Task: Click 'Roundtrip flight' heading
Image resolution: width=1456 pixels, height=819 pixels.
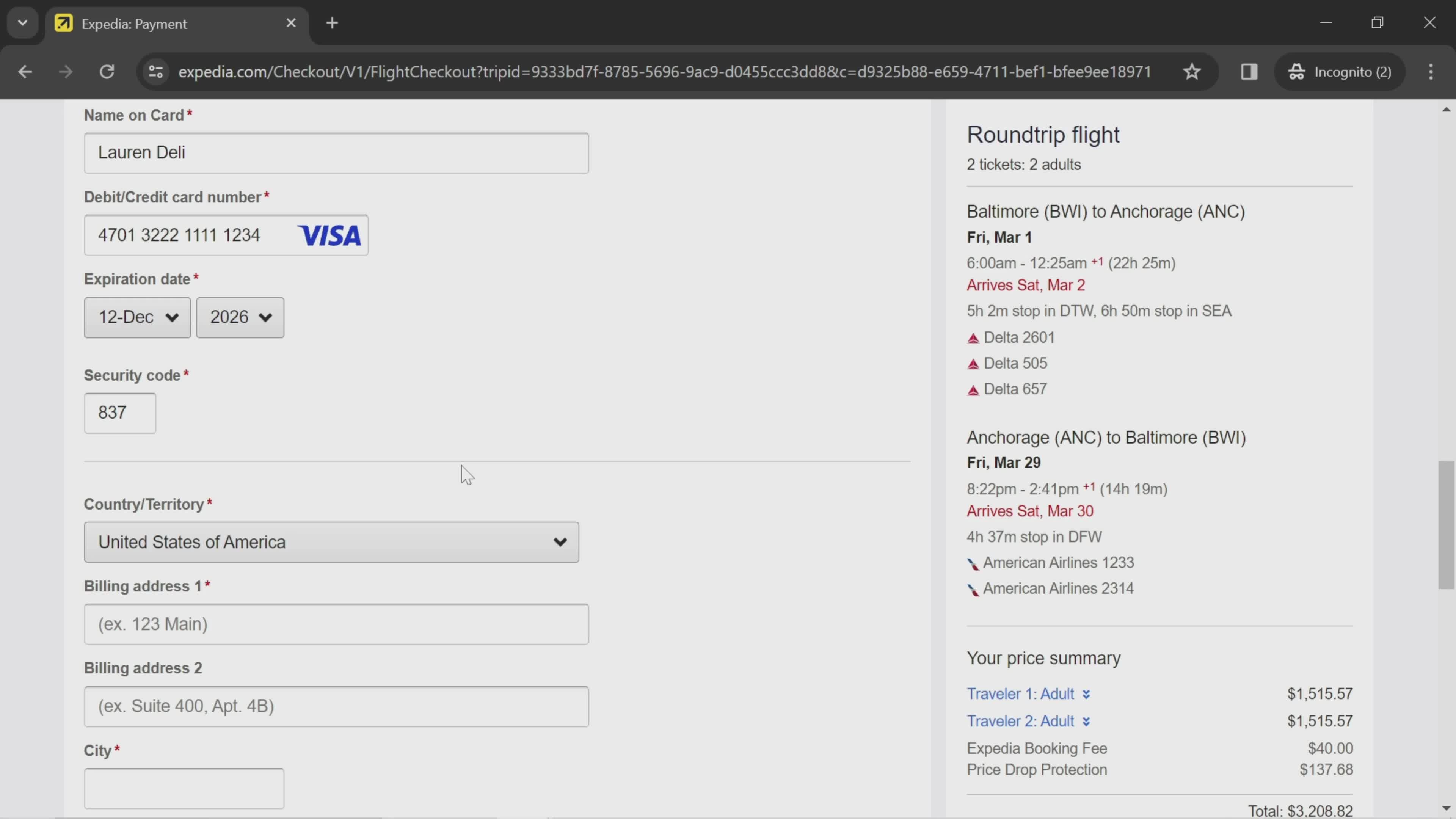Action: [1043, 135]
